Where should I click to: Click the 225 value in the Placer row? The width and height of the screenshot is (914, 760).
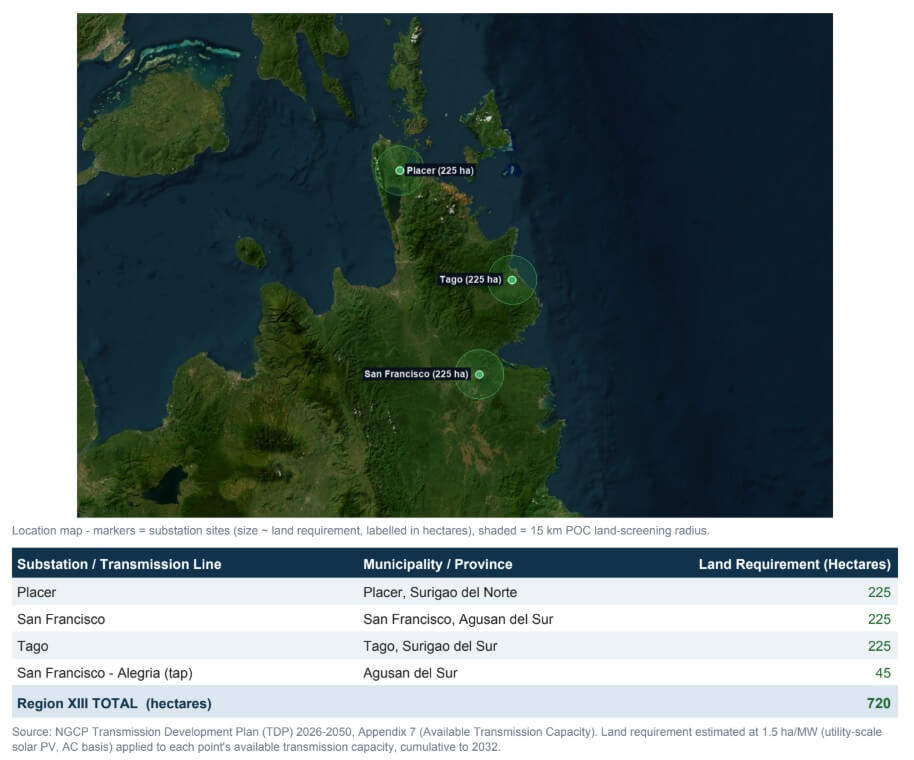879,592
